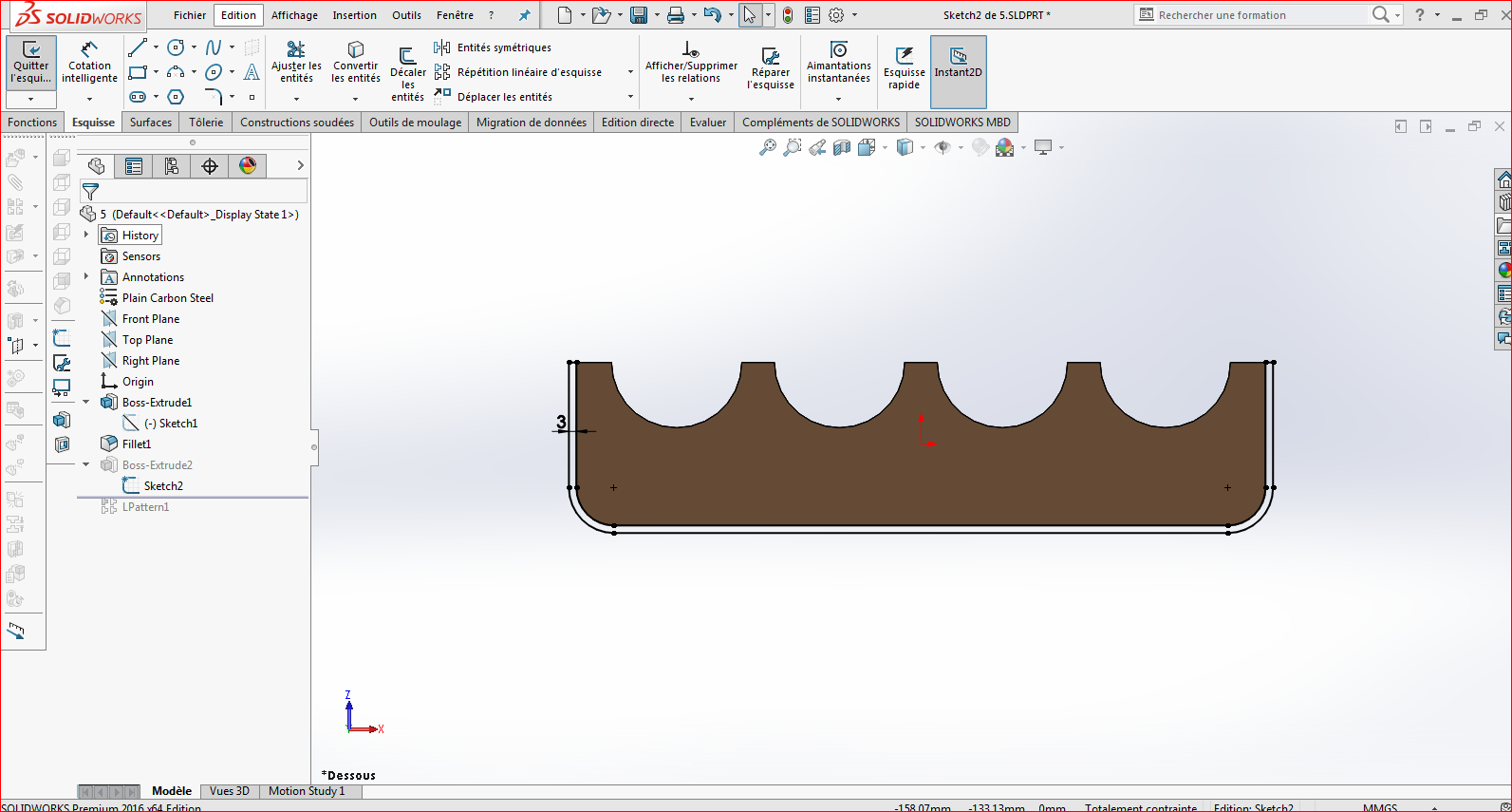Click Décaler les entités offset tool

(x=407, y=72)
